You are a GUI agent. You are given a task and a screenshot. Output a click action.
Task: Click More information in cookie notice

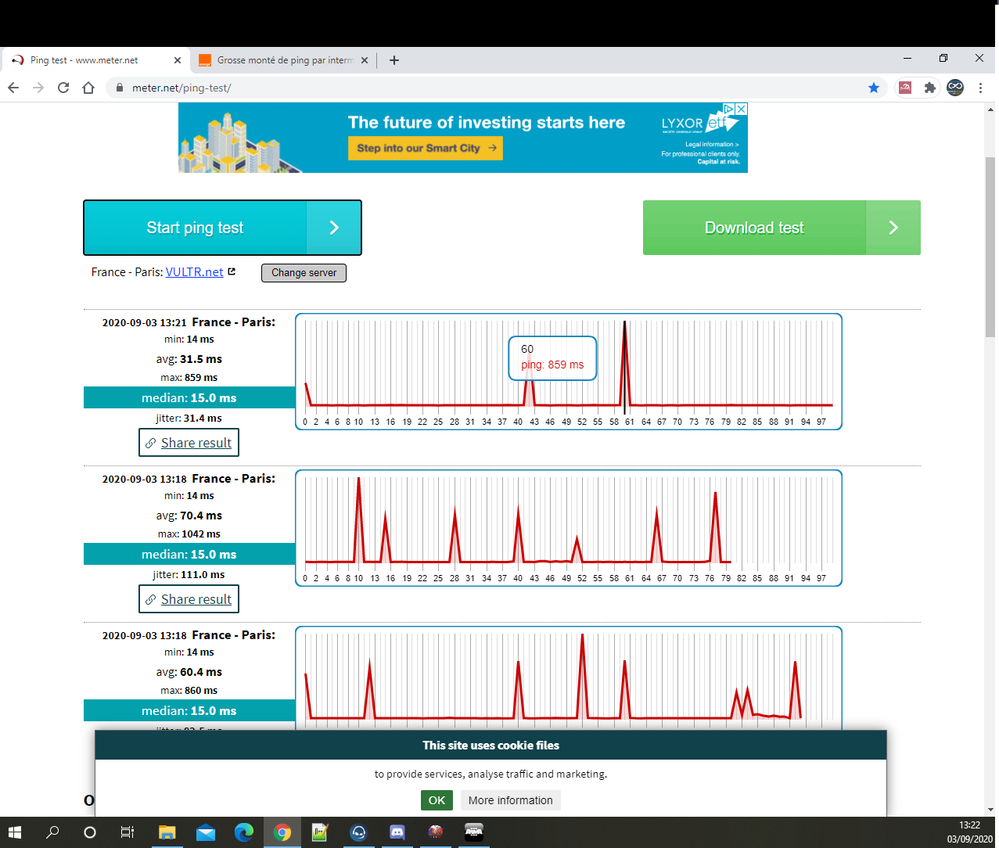[x=510, y=800]
